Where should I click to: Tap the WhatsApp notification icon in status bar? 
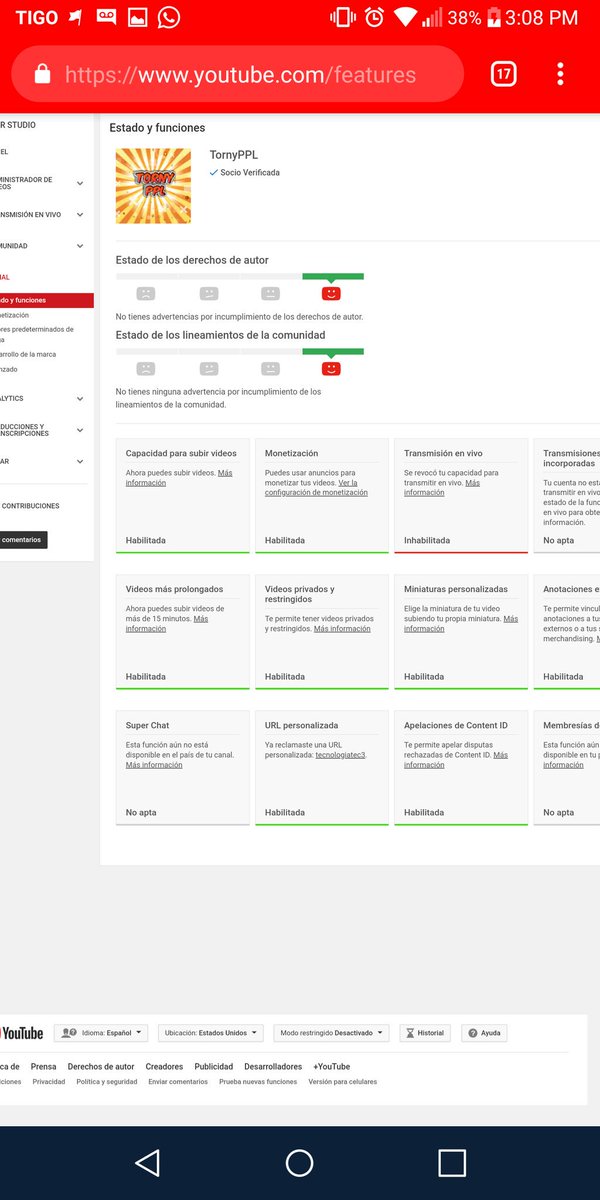click(x=169, y=17)
